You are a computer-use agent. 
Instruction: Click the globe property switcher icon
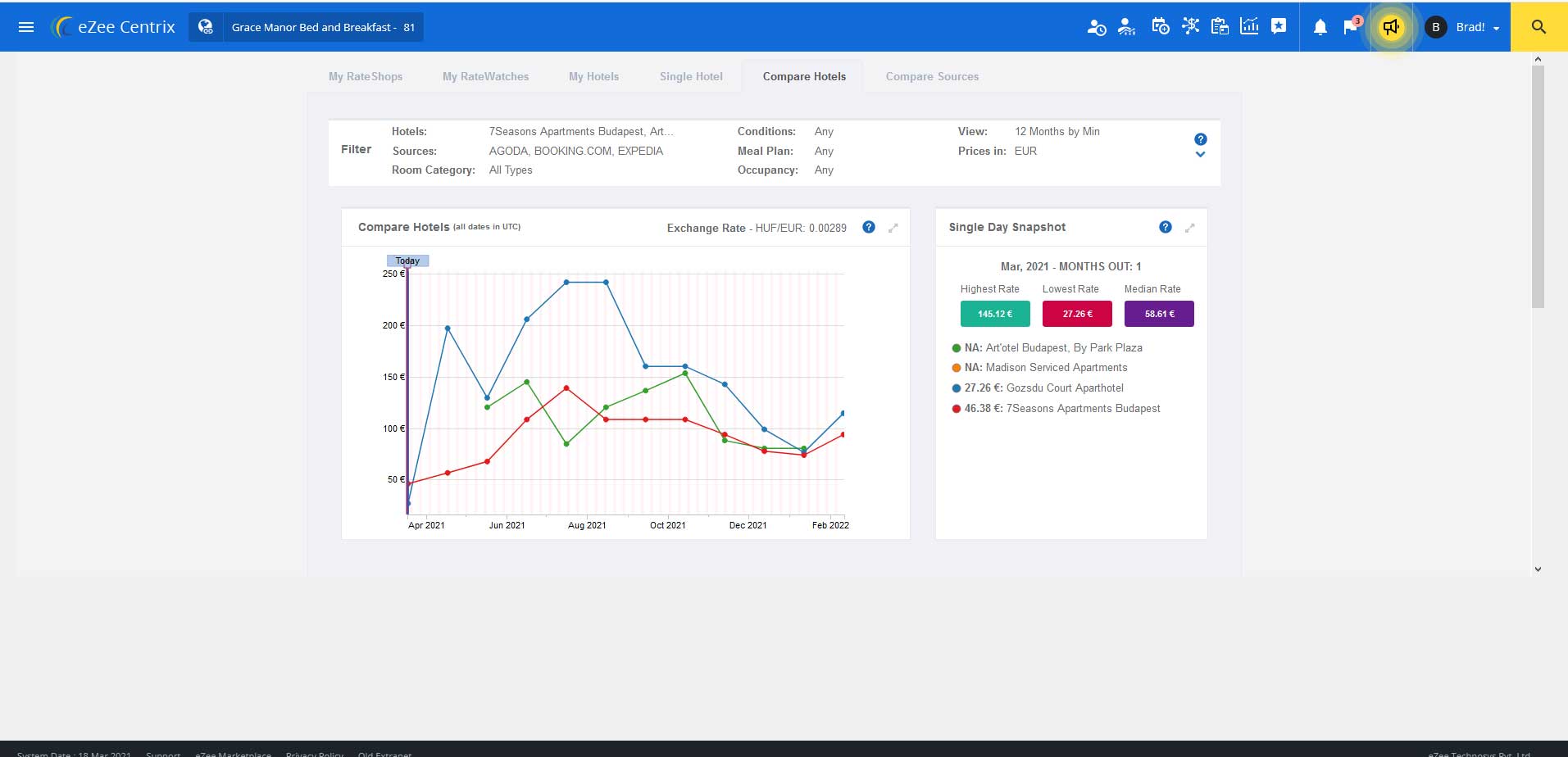click(206, 27)
